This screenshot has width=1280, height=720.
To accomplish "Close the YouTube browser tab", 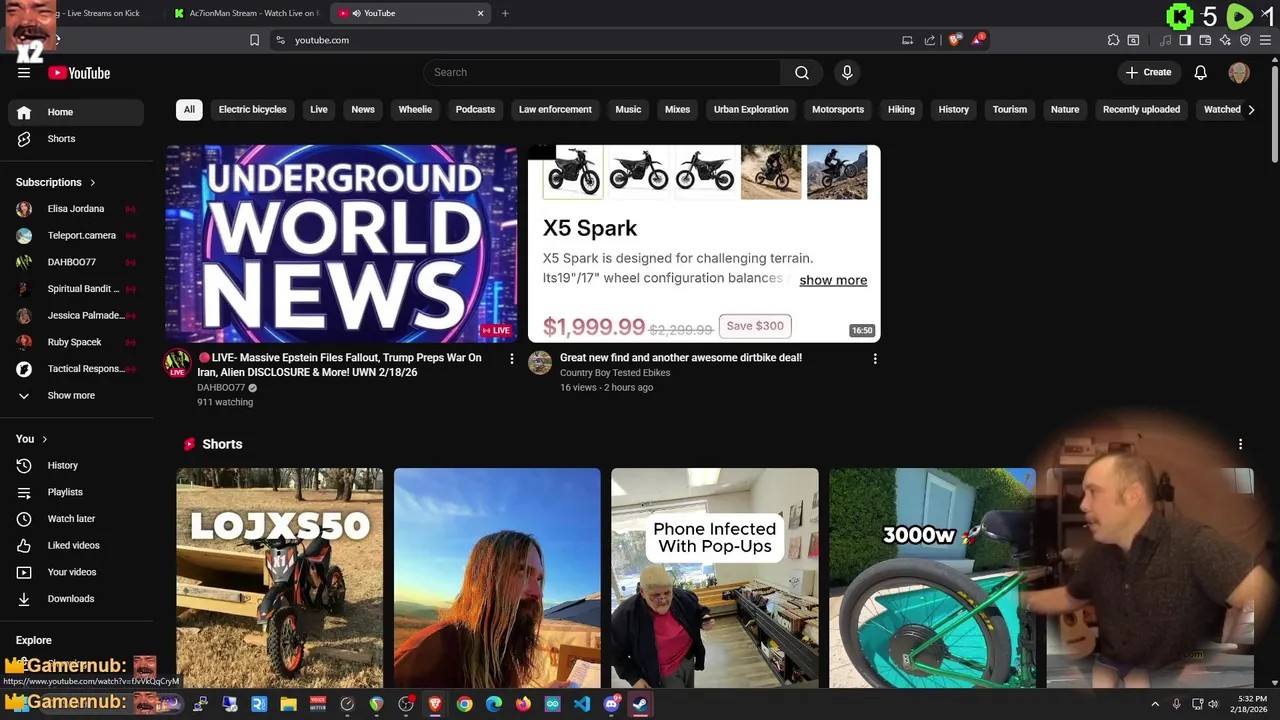I will (480, 13).
